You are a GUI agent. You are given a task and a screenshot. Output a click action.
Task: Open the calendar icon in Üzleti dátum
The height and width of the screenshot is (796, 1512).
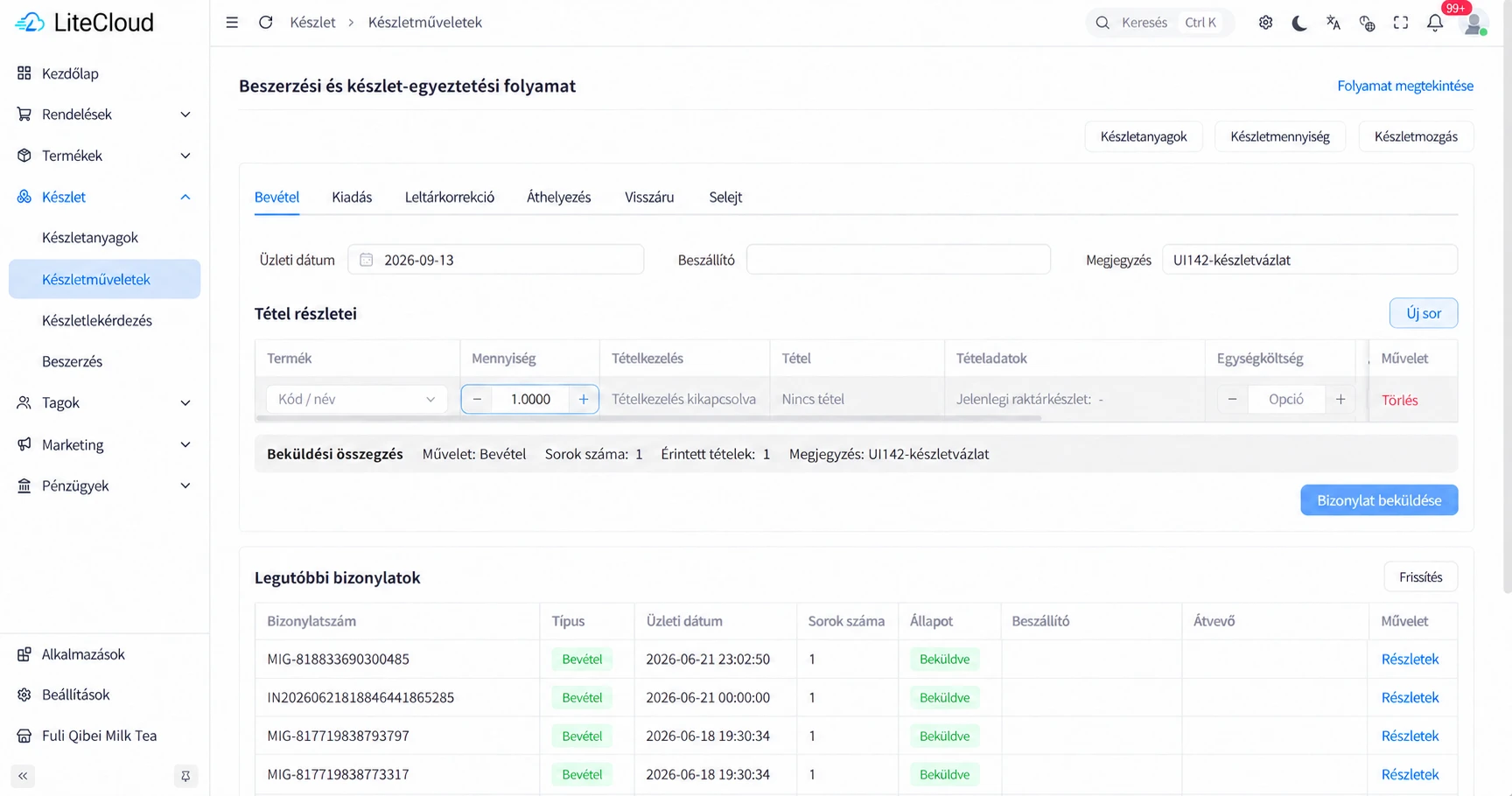(367, 260)
